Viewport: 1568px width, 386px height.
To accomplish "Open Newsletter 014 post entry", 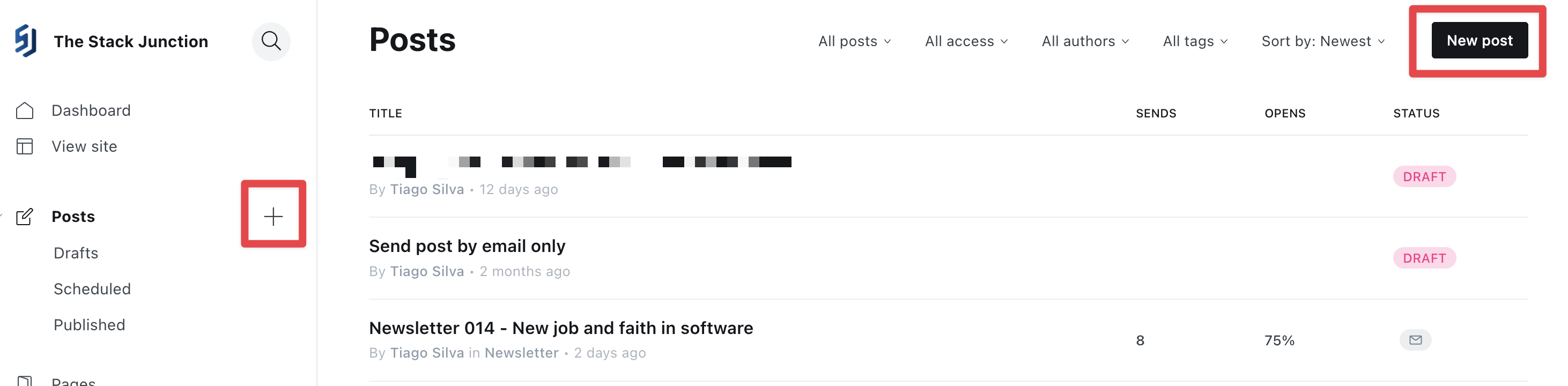I will pyautogui.click(x=560, y=328).
